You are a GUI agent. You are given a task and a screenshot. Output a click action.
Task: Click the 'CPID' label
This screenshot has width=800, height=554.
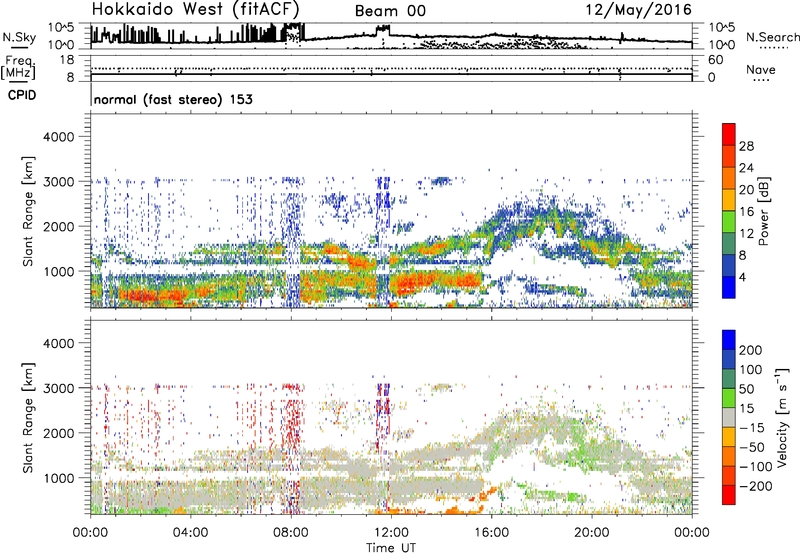[22, 95]
